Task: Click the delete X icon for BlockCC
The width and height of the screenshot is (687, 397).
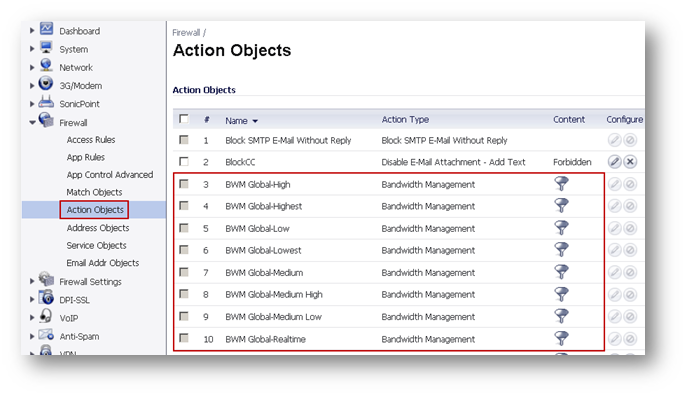Action: [630, 162]
